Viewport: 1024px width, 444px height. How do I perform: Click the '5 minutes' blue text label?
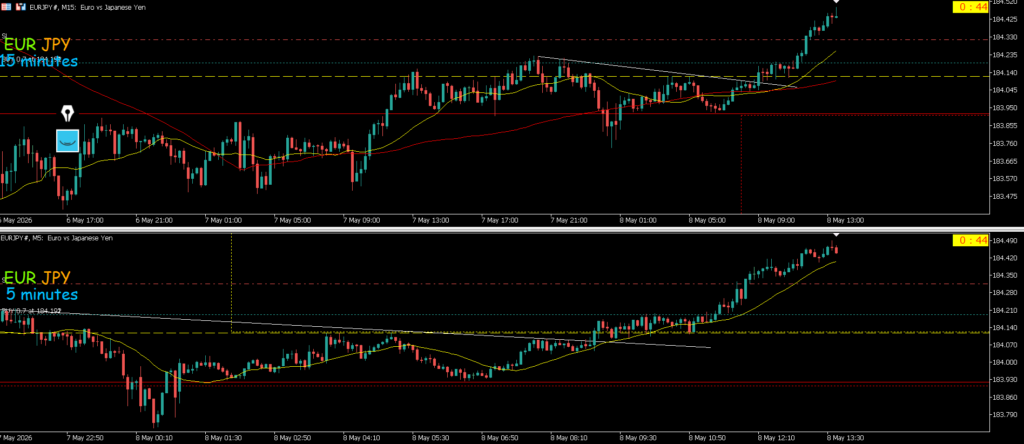pos(42,294)
